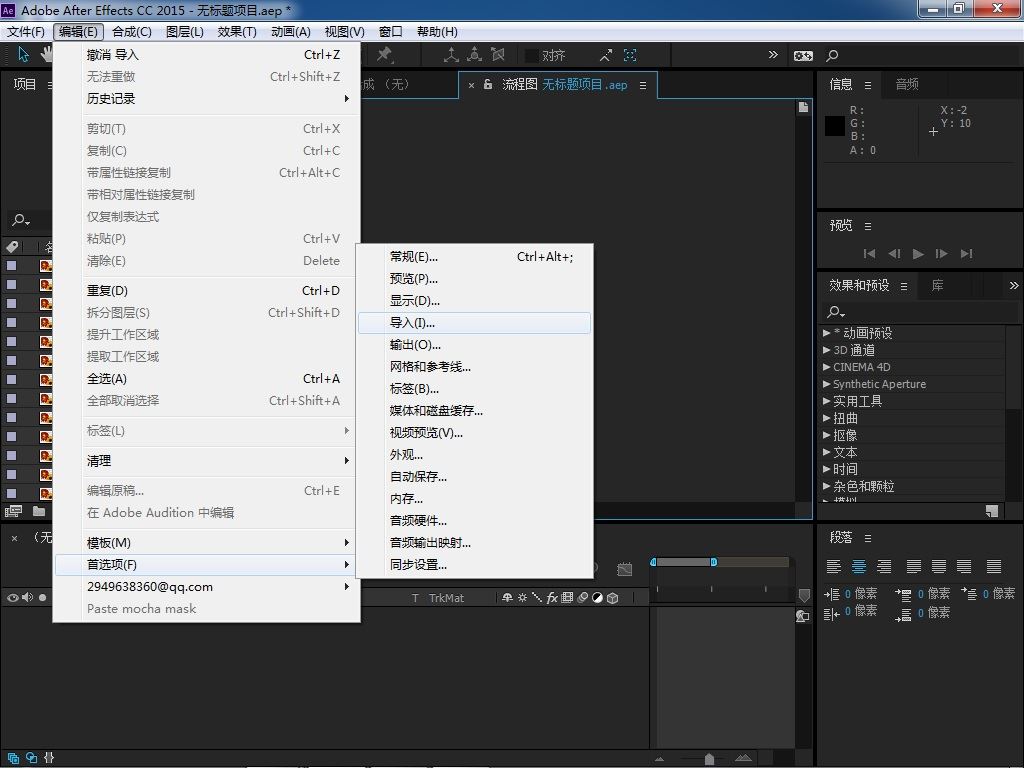Click the video eye column icon in the timeline

click(12, 598)
